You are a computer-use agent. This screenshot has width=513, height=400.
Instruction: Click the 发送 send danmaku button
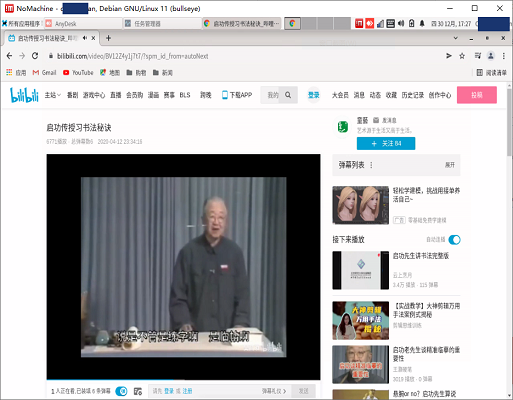pyautogui.click(x=303, y=391)
